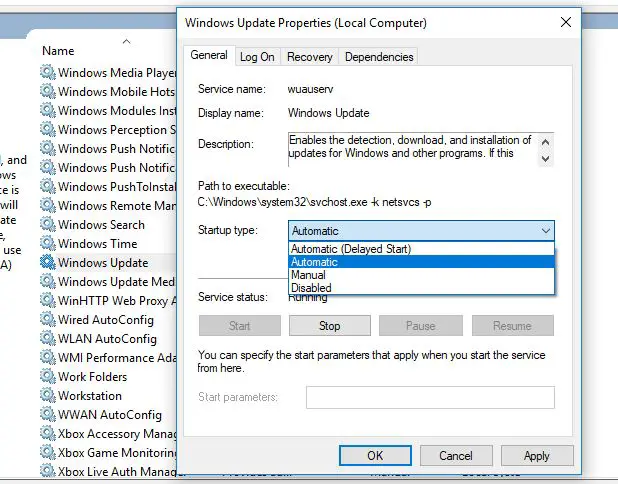Confirm the properties with OK
This screenshot has height=484, width=618.
(x=375, y=456)
